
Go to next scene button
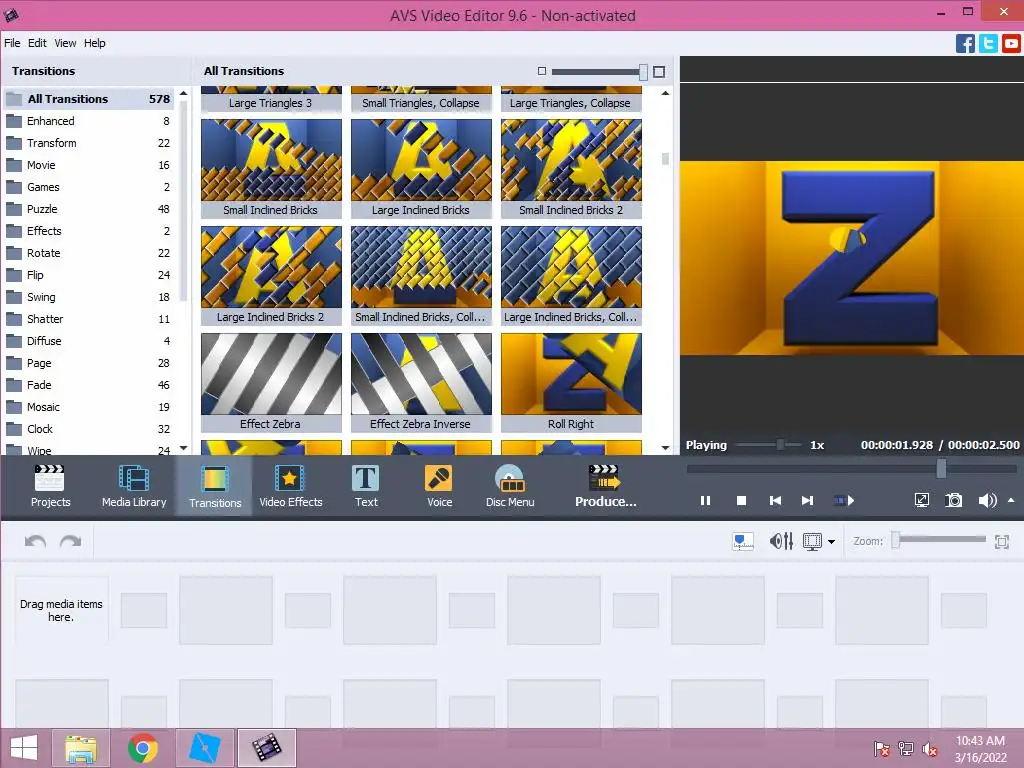(844, 501)
